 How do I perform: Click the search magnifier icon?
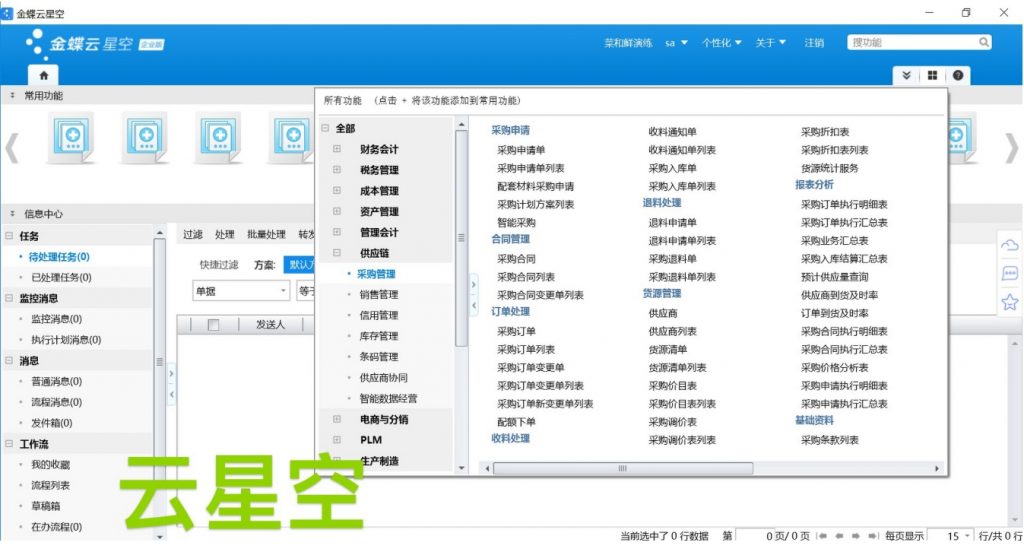[984, 42]
